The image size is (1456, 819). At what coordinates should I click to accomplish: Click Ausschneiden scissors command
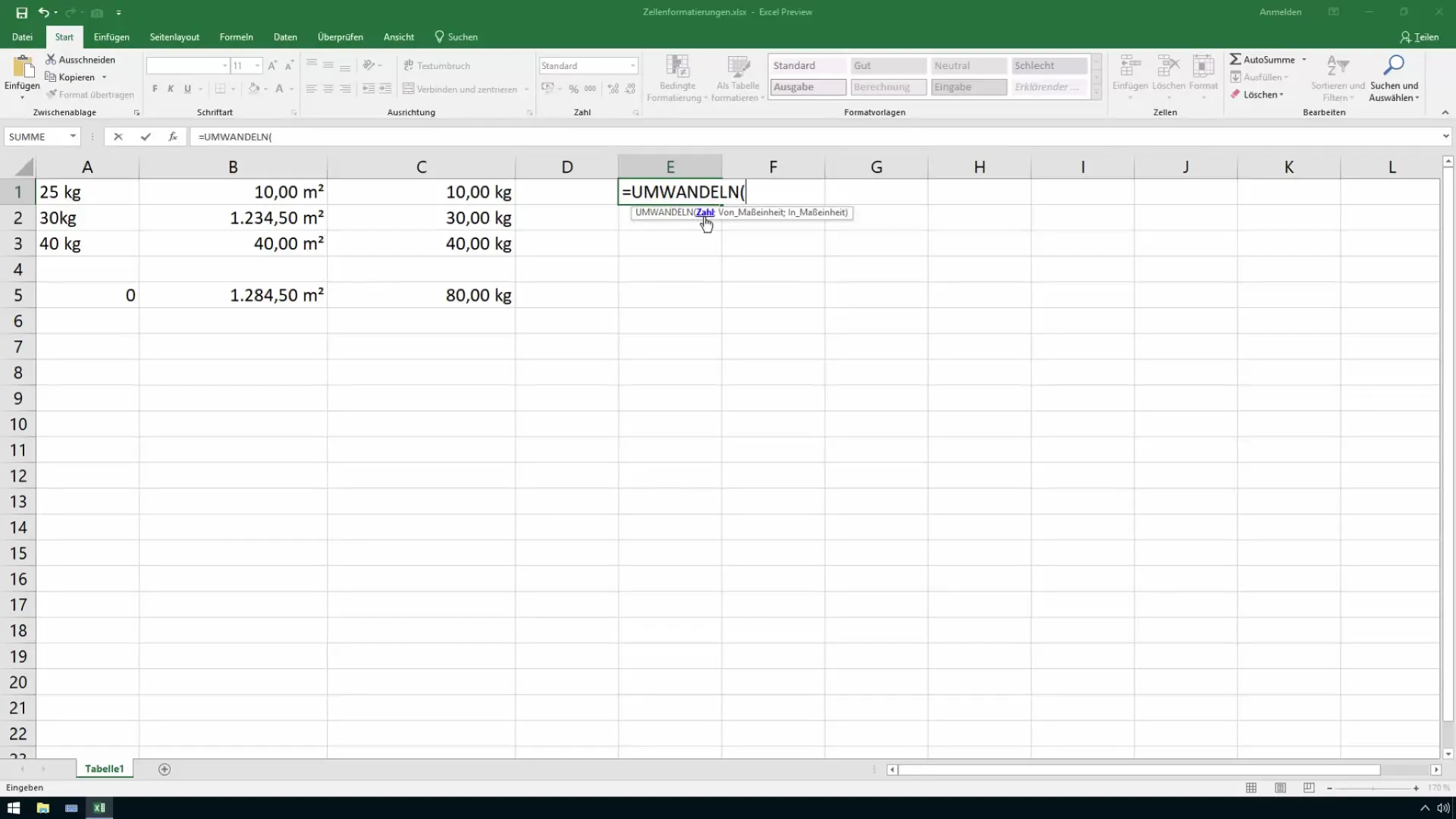coord(80,59)
